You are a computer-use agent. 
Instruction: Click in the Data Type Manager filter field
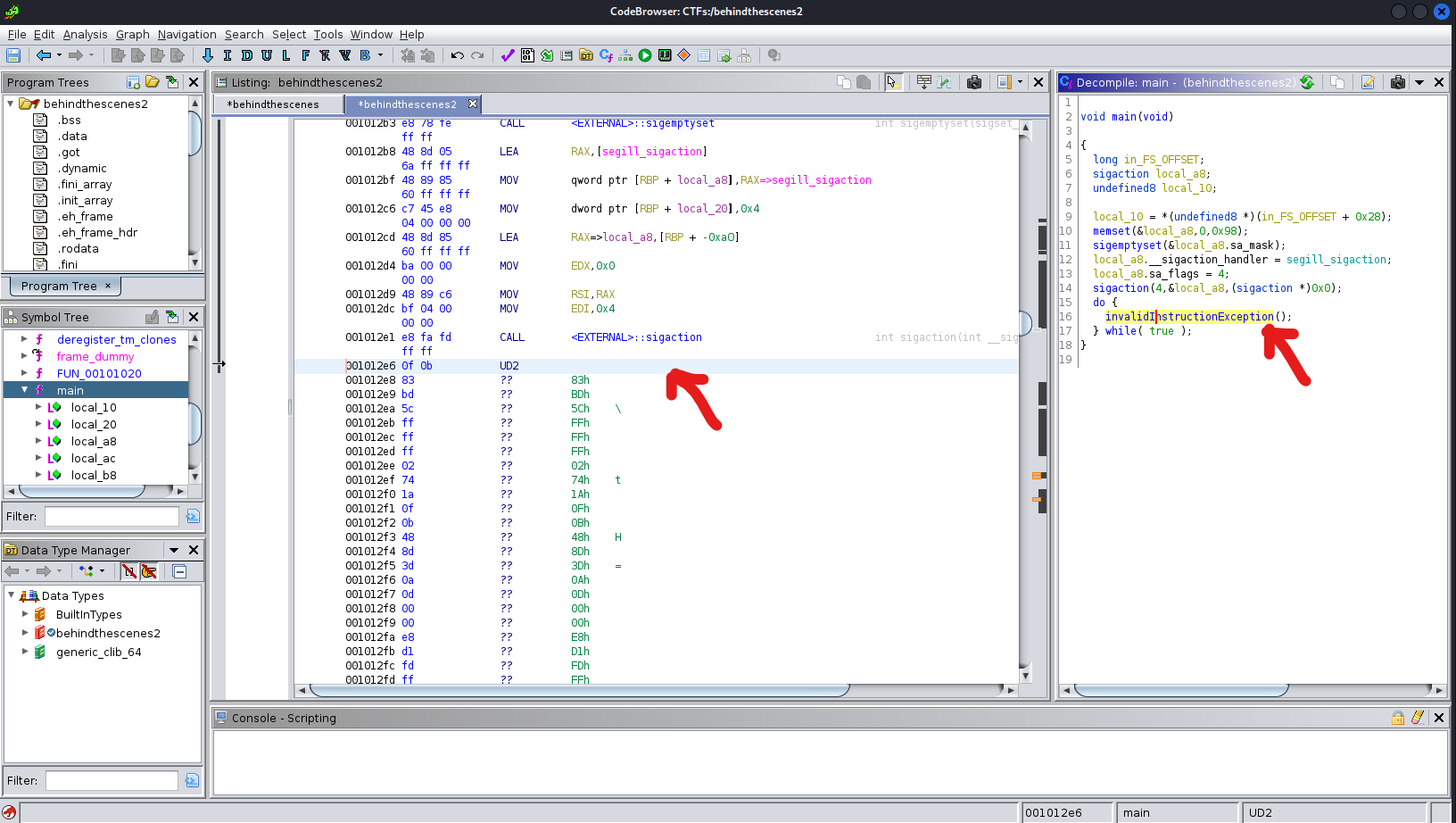(x=112, y=780)
